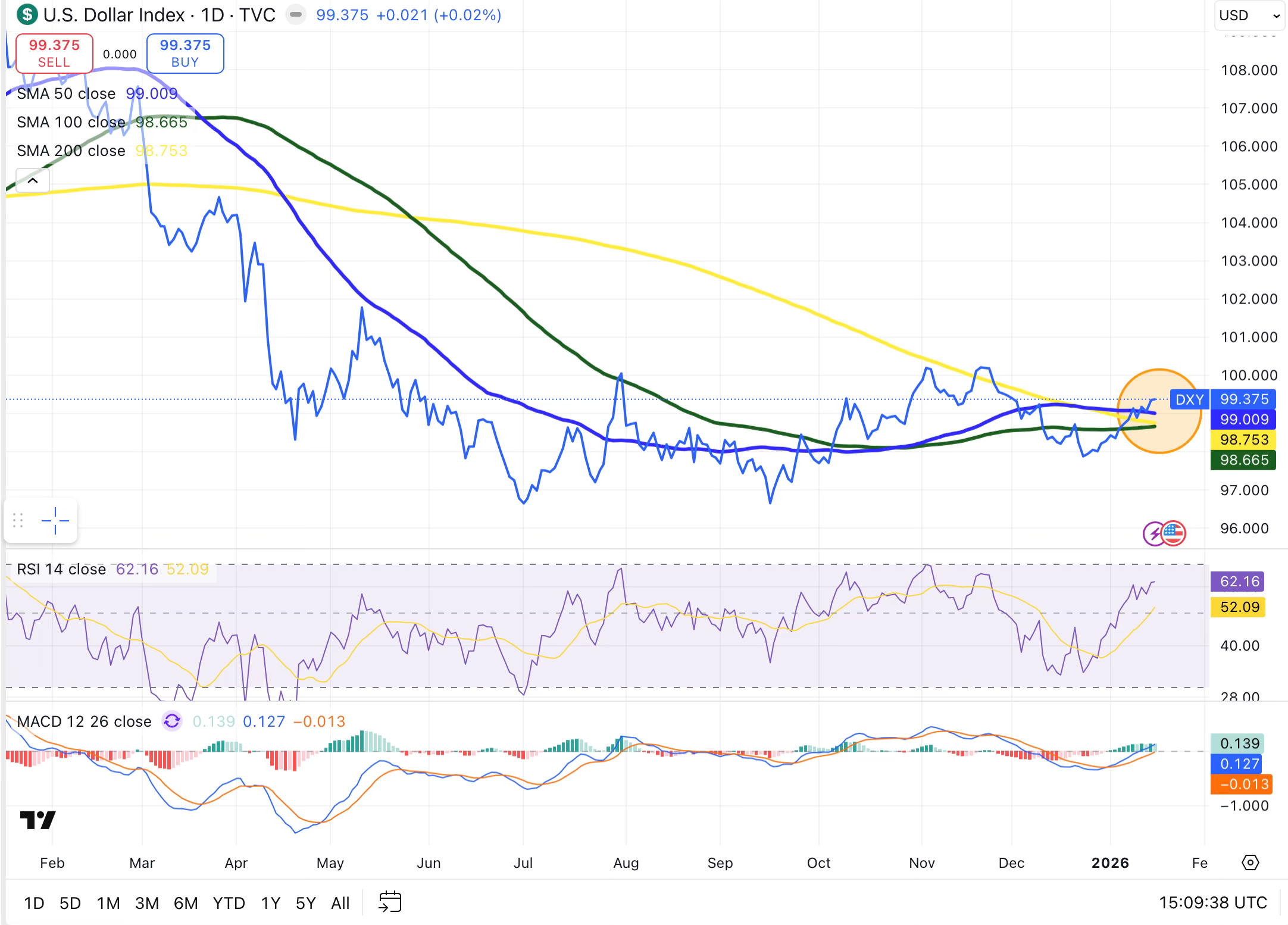
Task: Collapse the indicator legend with chevron
Action: point(33,180)
